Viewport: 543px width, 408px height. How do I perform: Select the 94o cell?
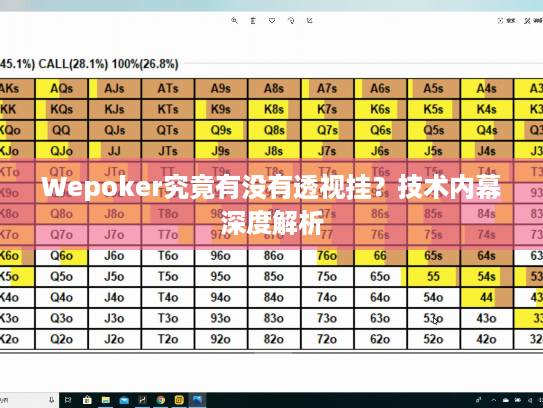tap(221, 298)
